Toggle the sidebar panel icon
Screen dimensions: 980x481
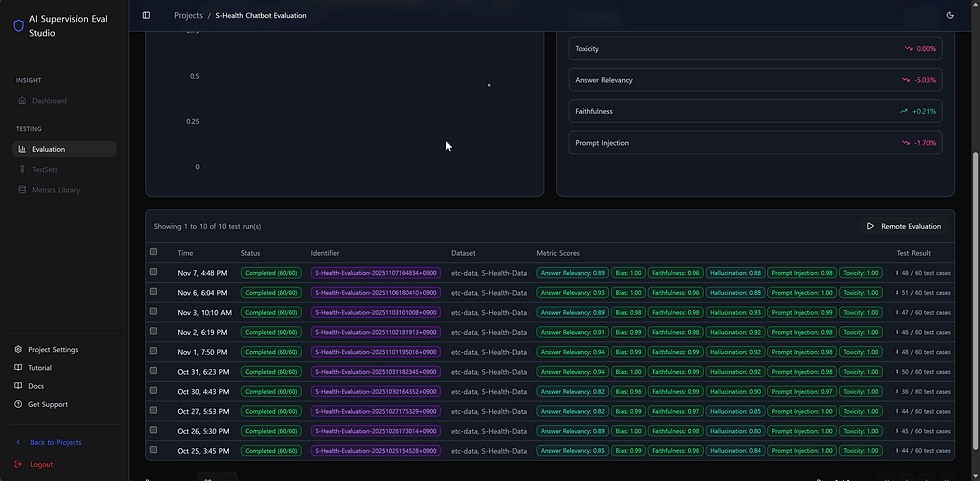[146, 15]
